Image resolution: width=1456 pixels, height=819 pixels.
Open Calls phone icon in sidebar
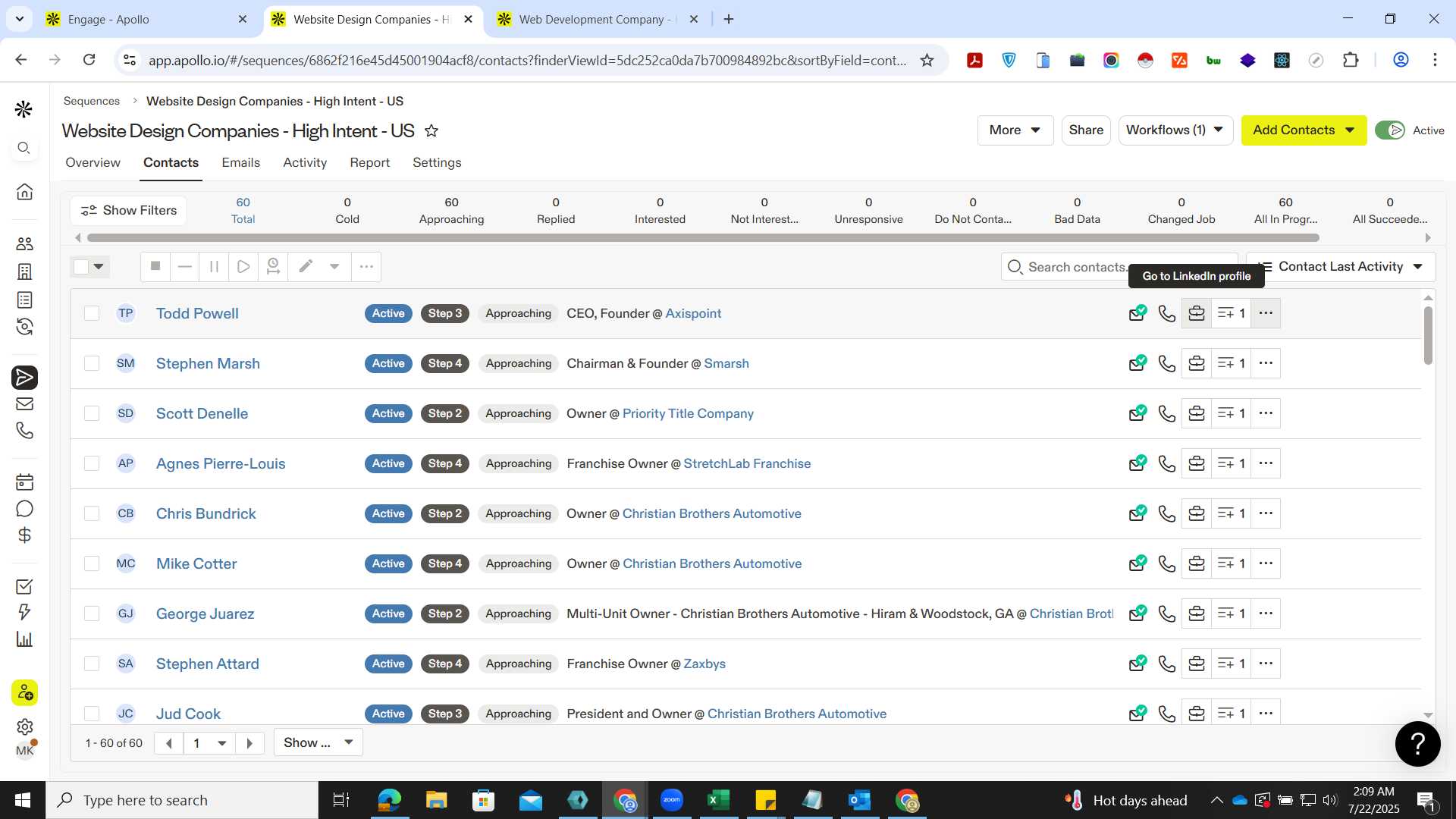[x=24, y=430]
